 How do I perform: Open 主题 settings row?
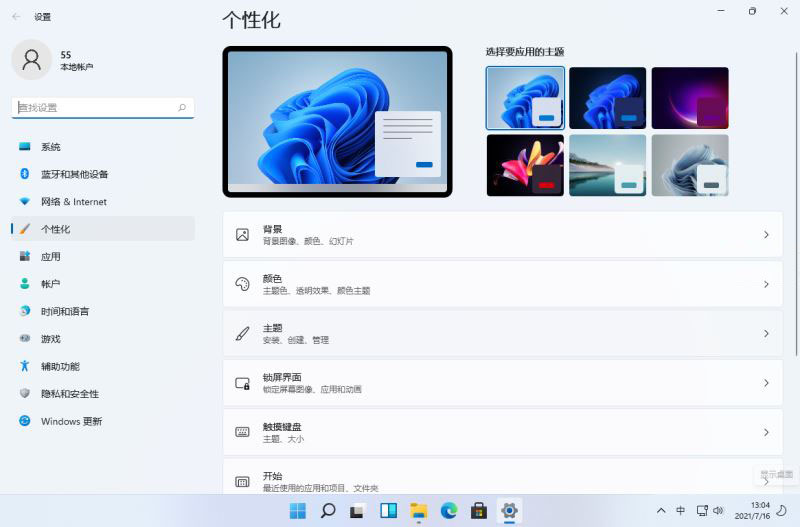pos(503,334)
